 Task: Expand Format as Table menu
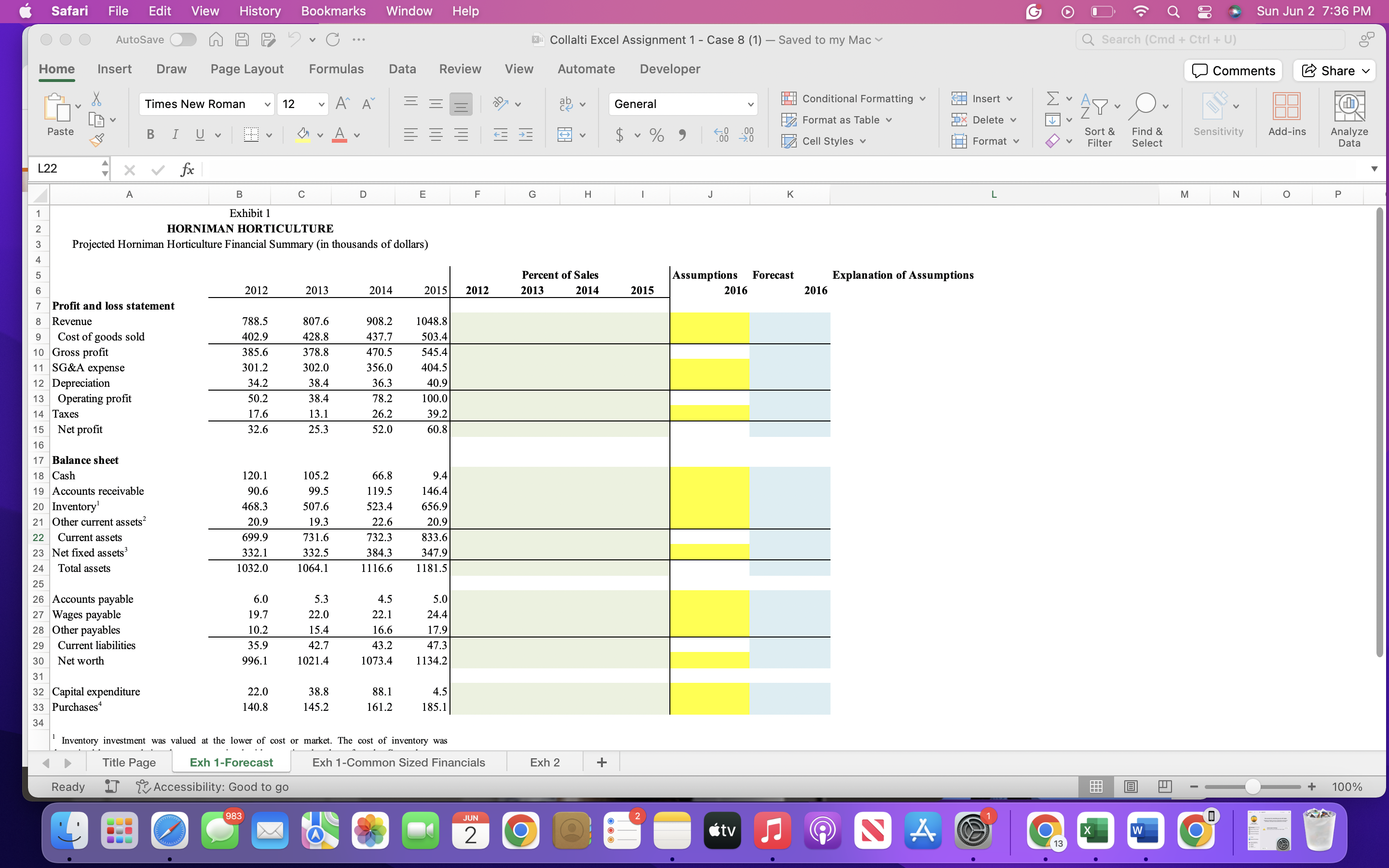[837, 120]
